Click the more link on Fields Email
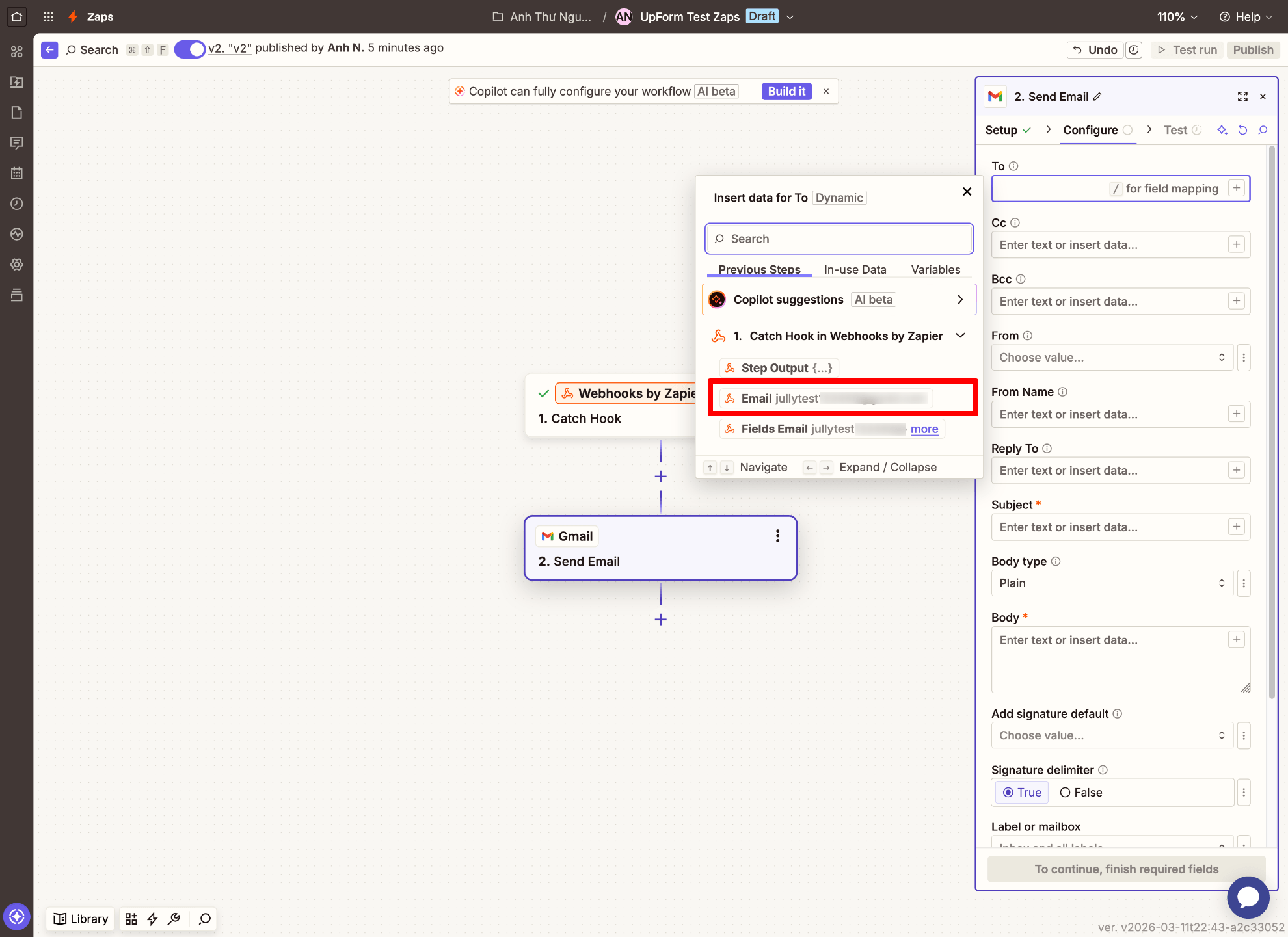The height and width of the screenshot is (937, 1288). [924, 429]
